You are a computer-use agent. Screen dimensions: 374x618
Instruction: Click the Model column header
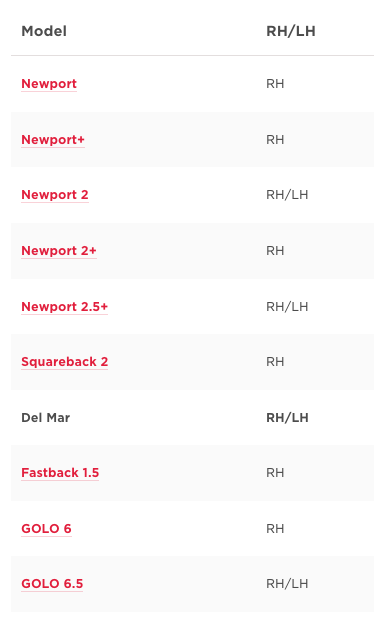pos(44,31)
